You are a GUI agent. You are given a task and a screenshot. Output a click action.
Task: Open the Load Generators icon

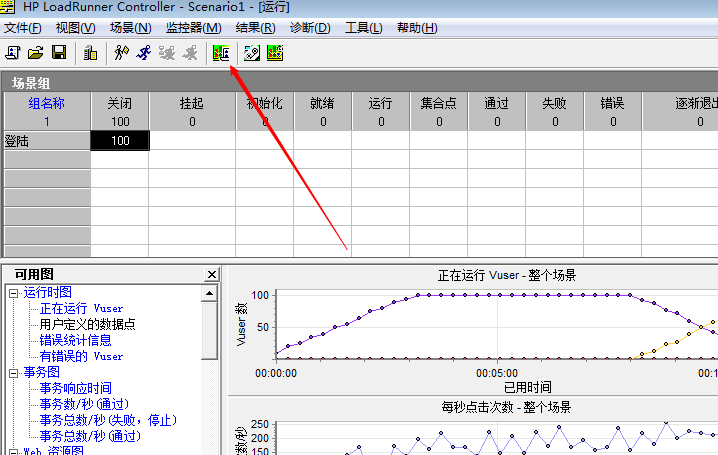point(90,53)
